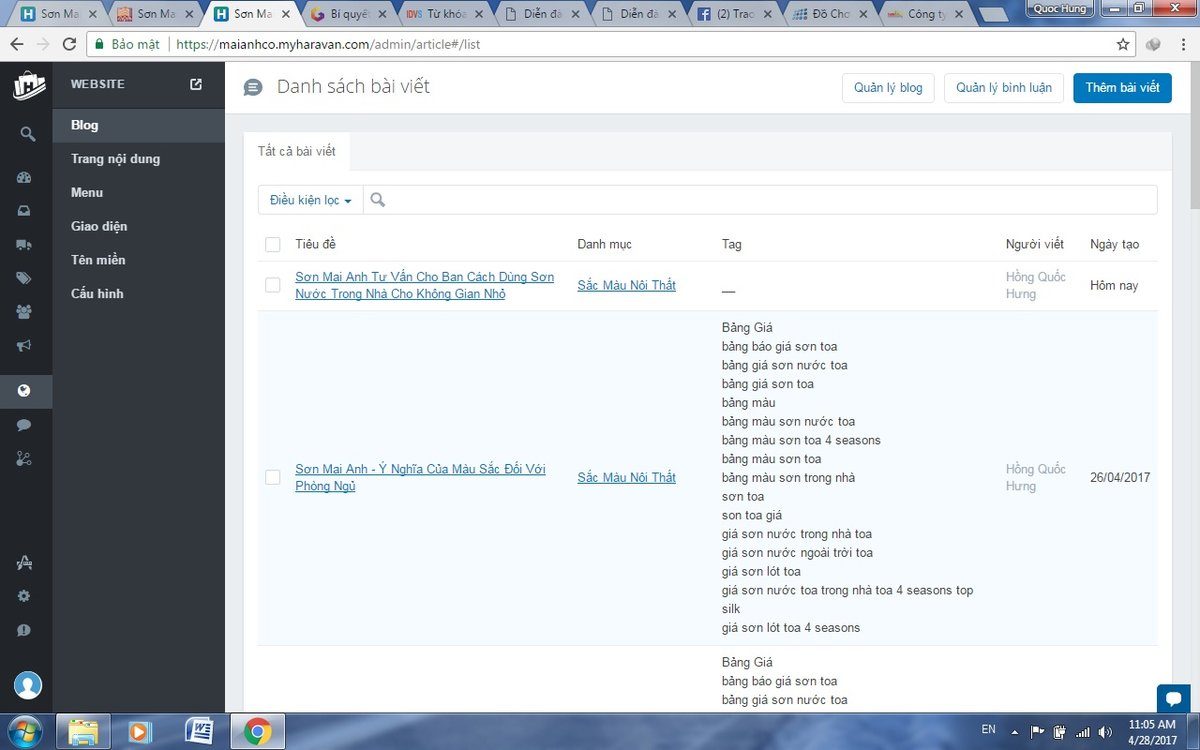Open Sắc Màu Nội Thất category in Hôm nay row
This screenshot has width=1200, height=750.
tap(627, 285)
